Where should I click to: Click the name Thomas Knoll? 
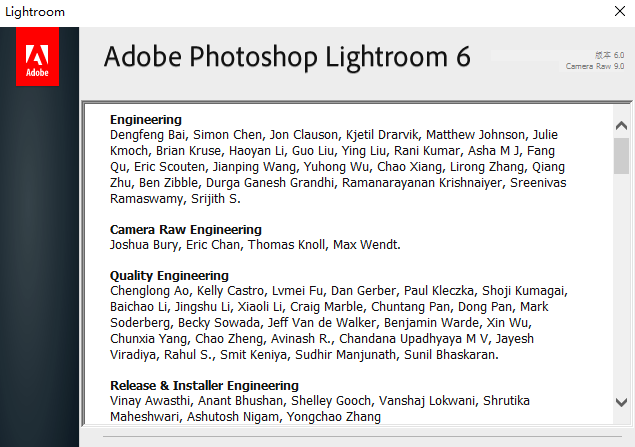pyautogui.click(x=286, y=245)
